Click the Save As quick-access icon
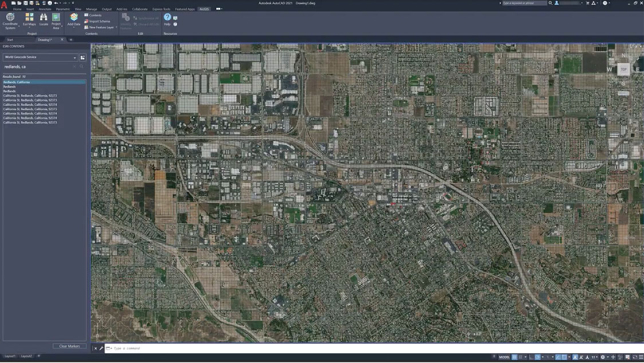 point(32,3)
